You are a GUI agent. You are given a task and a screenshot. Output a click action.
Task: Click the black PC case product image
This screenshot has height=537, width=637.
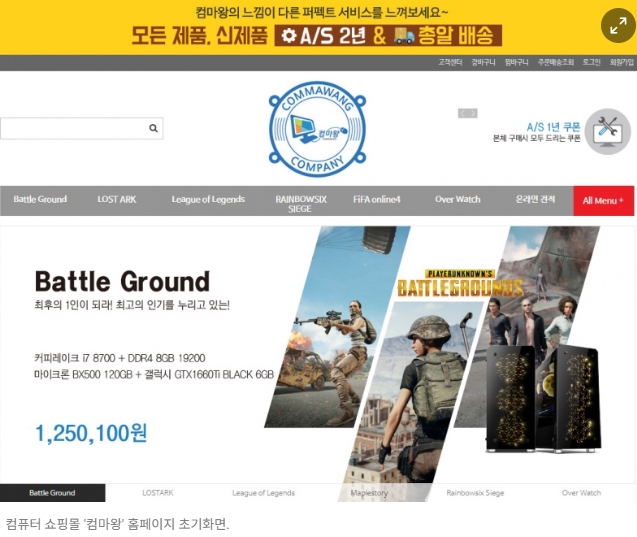tap(543, 398)
